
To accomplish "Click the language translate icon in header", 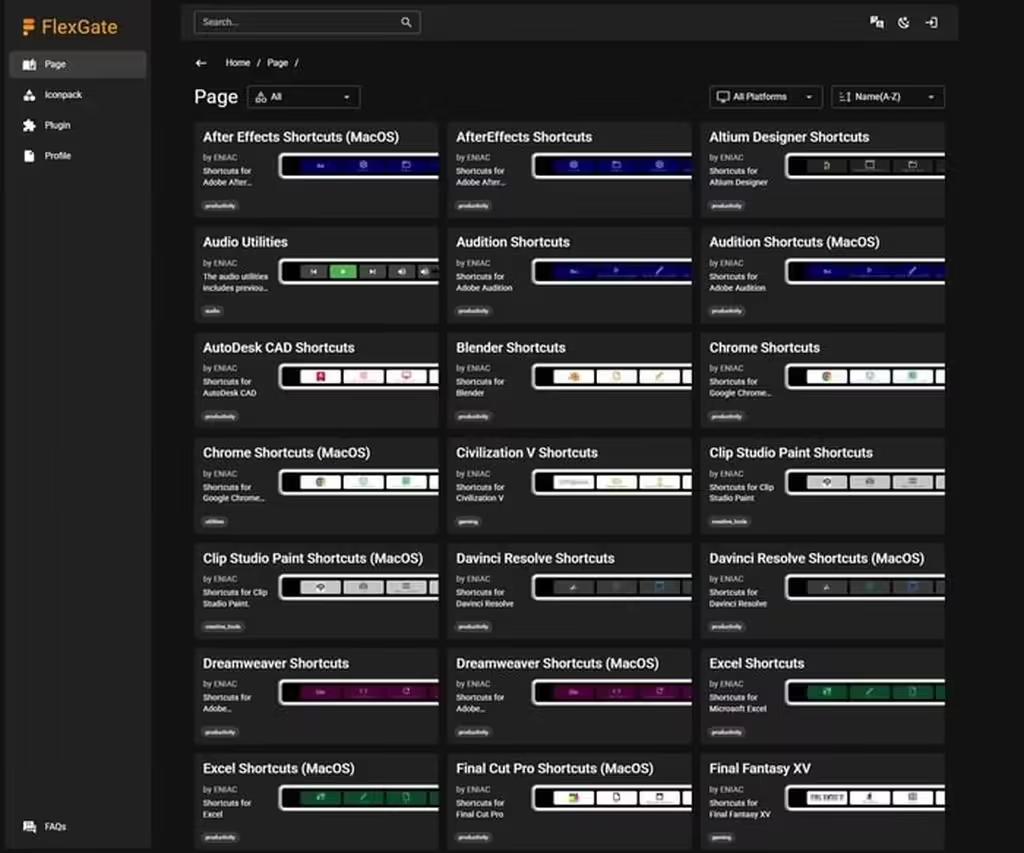I will pyautogui.click(x=877, y=22).
